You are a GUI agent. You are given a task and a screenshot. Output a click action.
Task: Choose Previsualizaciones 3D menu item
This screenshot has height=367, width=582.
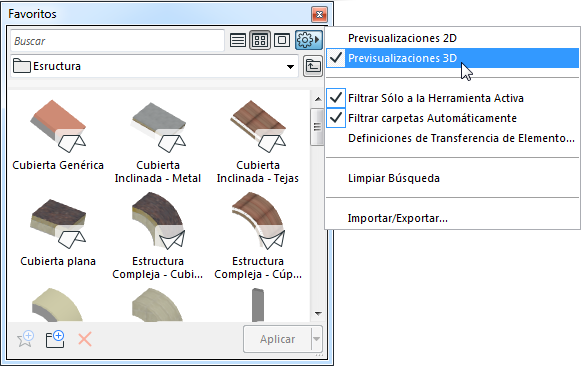pos(452,58)
